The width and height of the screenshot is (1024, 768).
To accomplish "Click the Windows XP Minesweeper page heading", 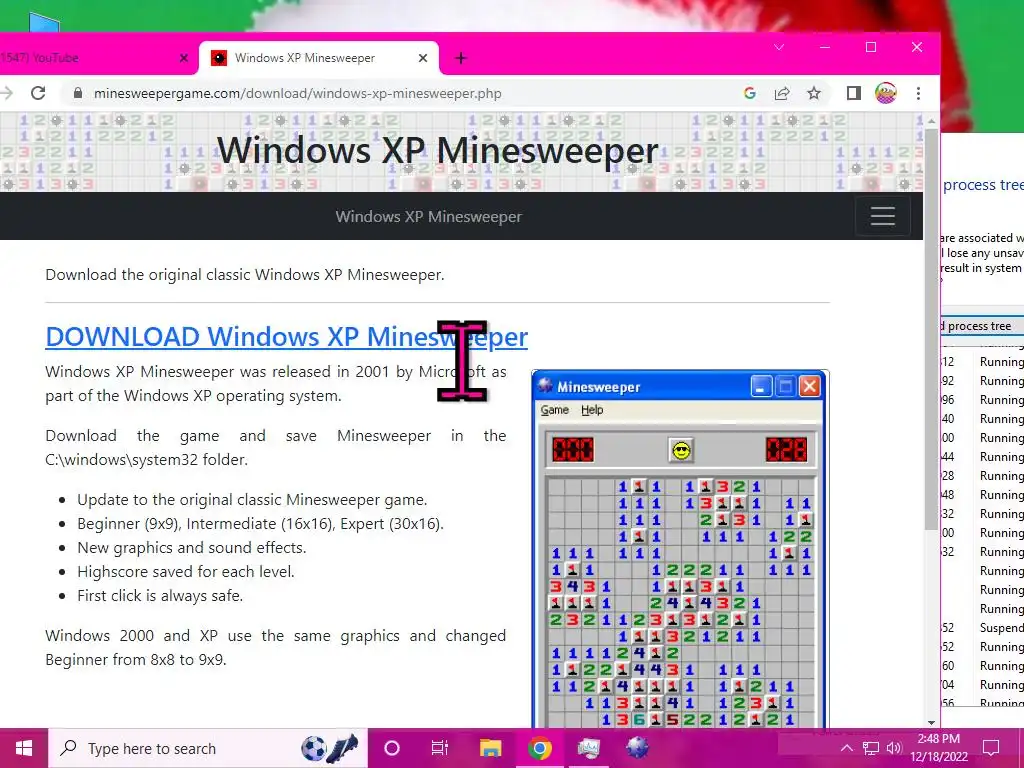I will [x=438, y=151].
